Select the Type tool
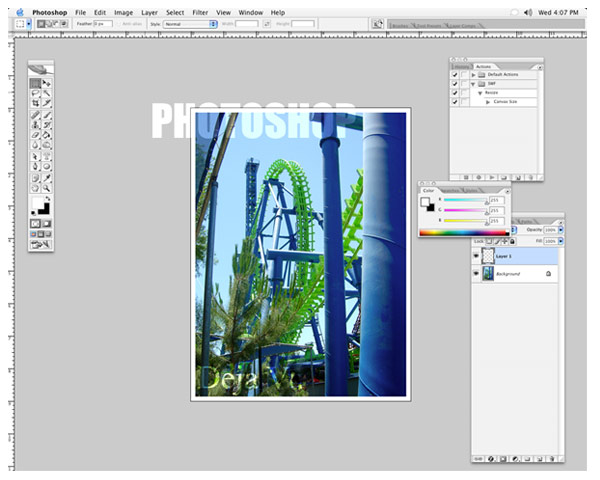Image resolution: width=600 pixels, height=480 pixels. click(x=47, y=157)
